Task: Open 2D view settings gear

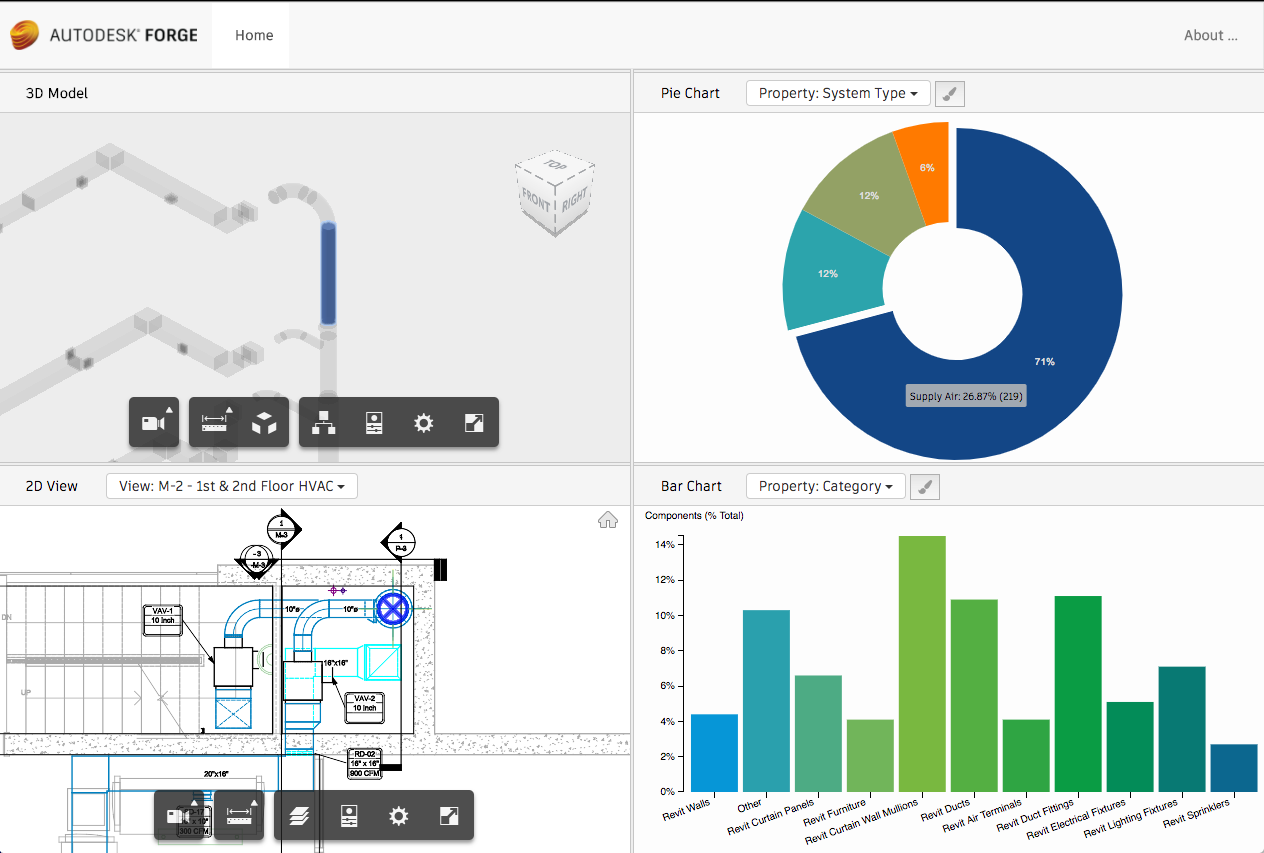Action: [x=398, y=815]
